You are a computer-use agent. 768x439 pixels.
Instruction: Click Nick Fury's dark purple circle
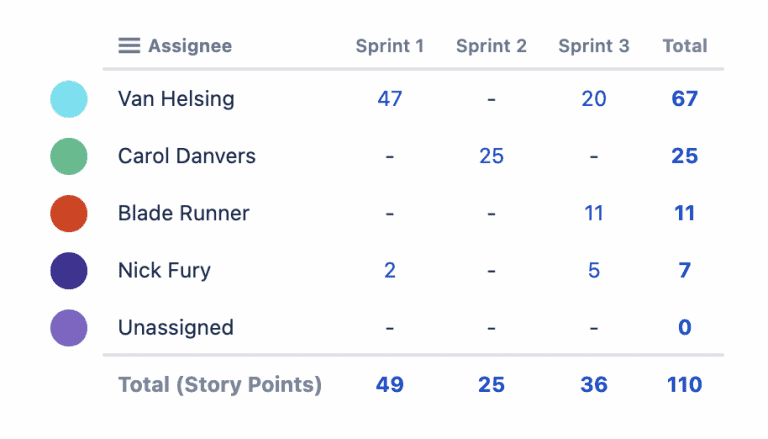click(x=69, y=270)
